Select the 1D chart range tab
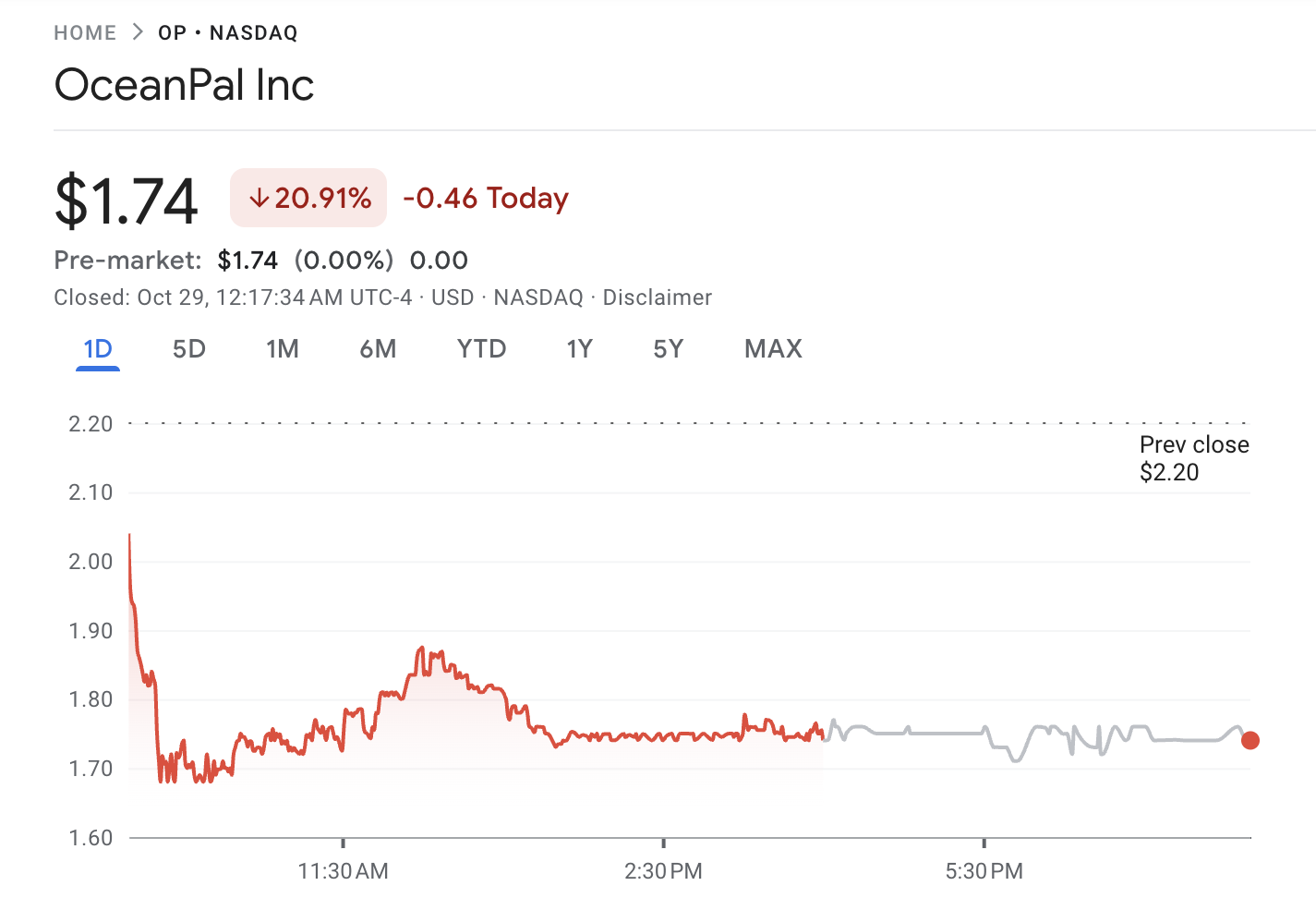 (x=96, y=348)
